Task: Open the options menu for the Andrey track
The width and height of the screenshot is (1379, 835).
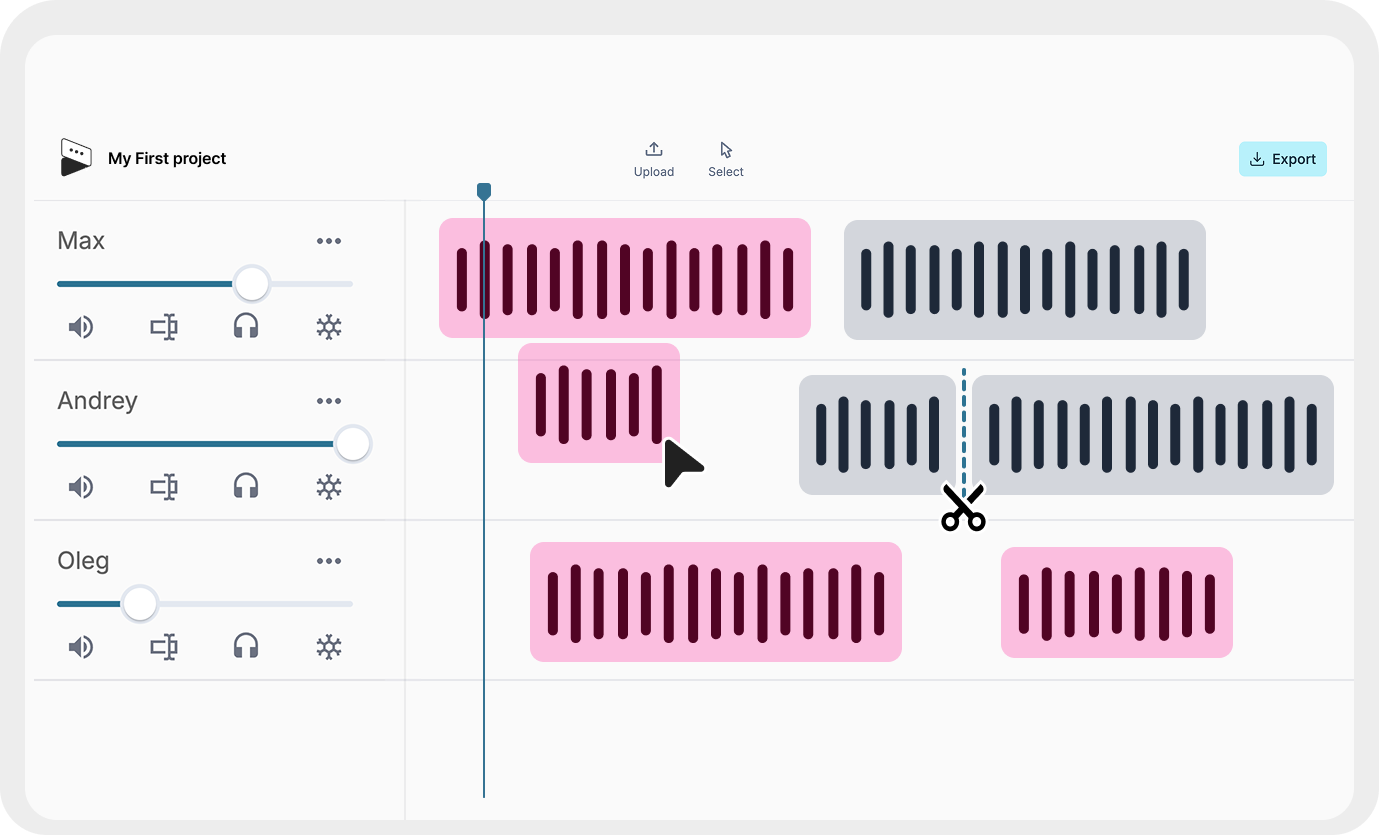Action: click(x=329, y=400)
